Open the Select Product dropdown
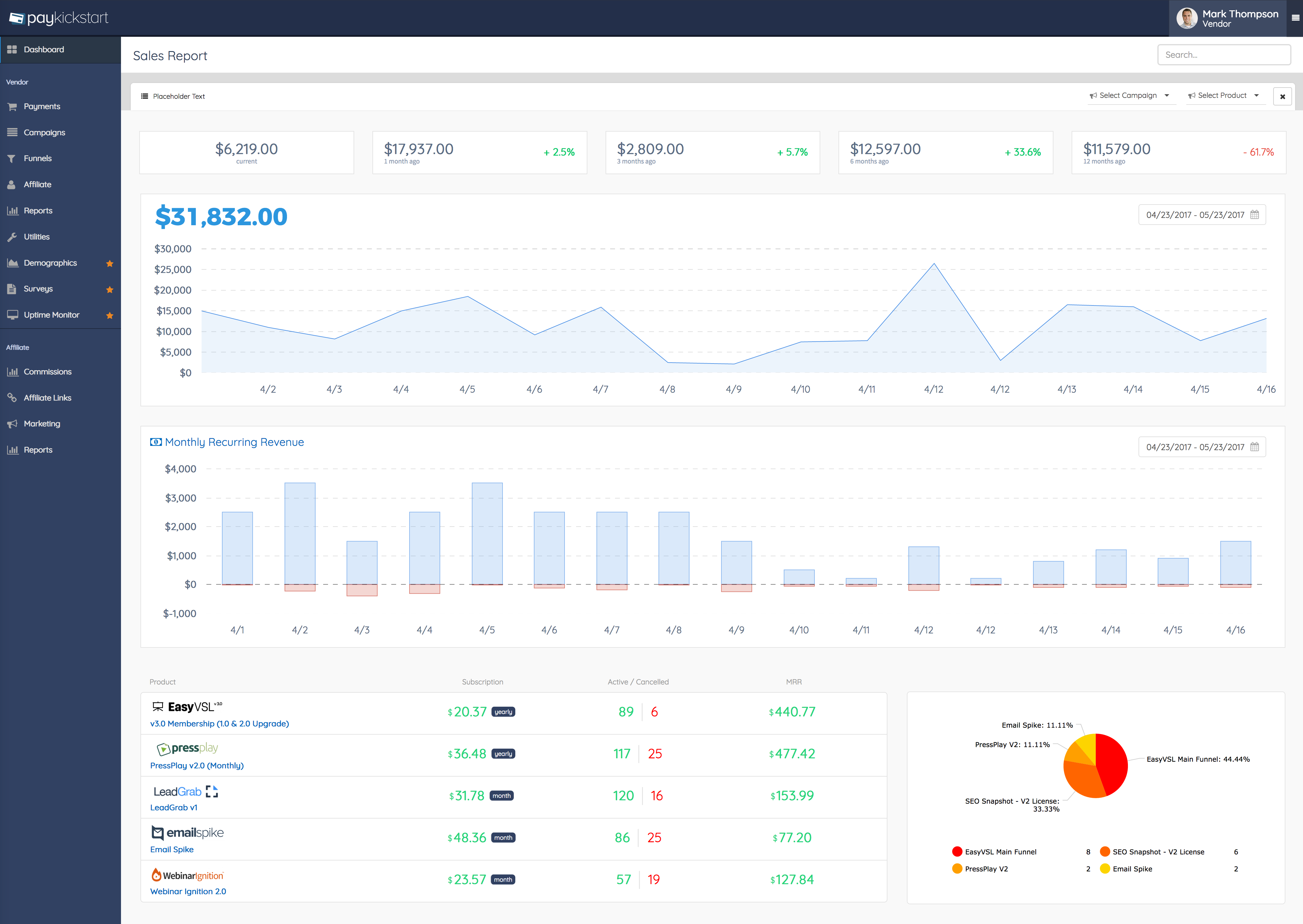Screen dimensions: 1303x924 (x=1223, y=95)
